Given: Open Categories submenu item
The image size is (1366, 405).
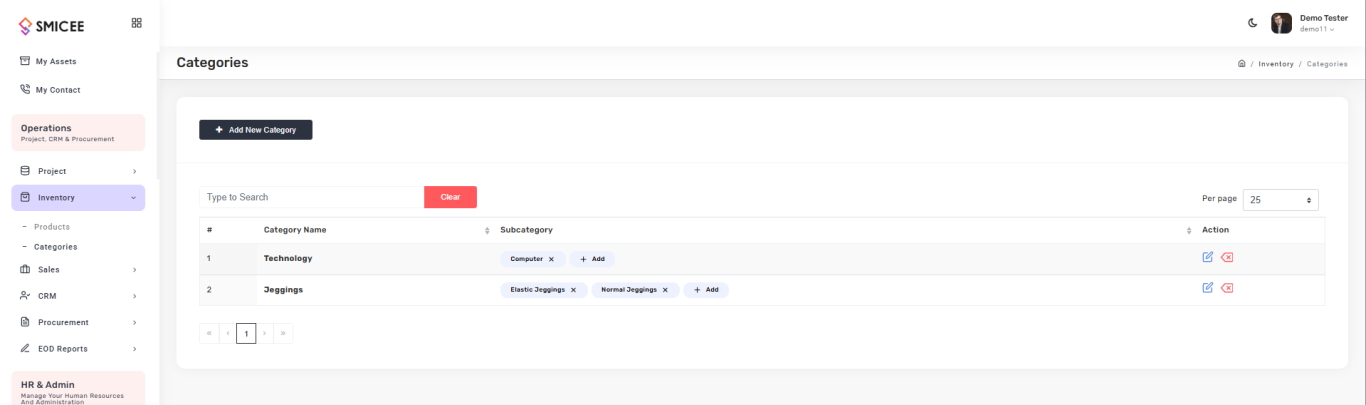Looking at the screenshot, I should point(56,246).
